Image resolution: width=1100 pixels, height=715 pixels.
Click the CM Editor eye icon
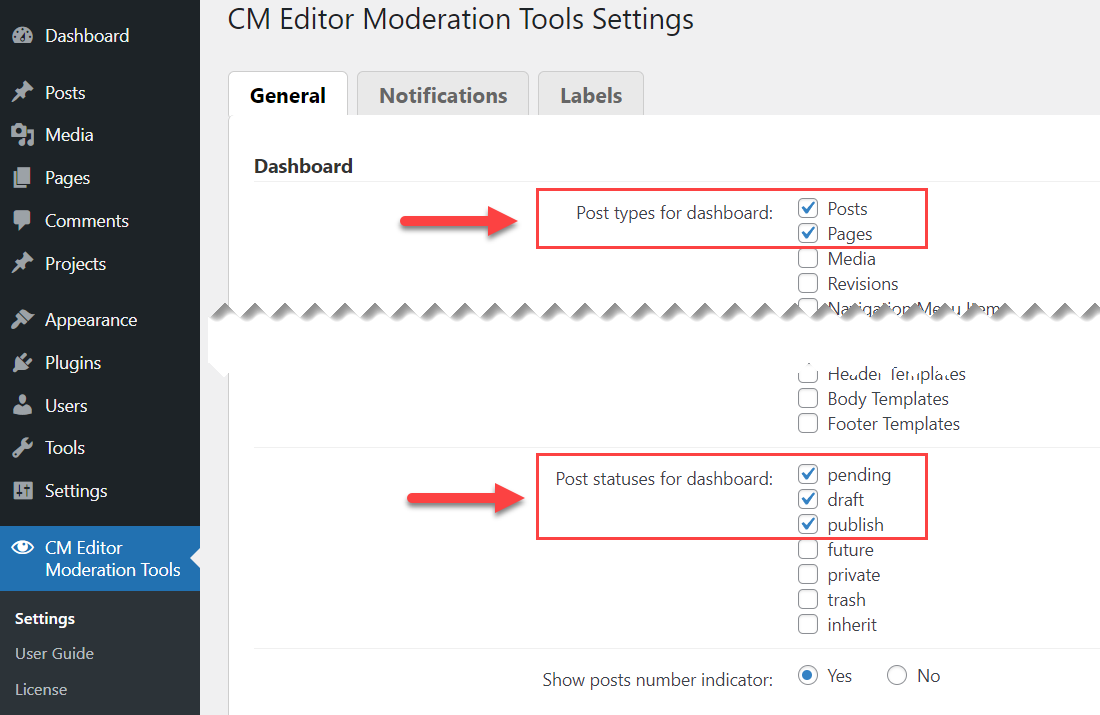pyautogui.click(x=22, y=547)
